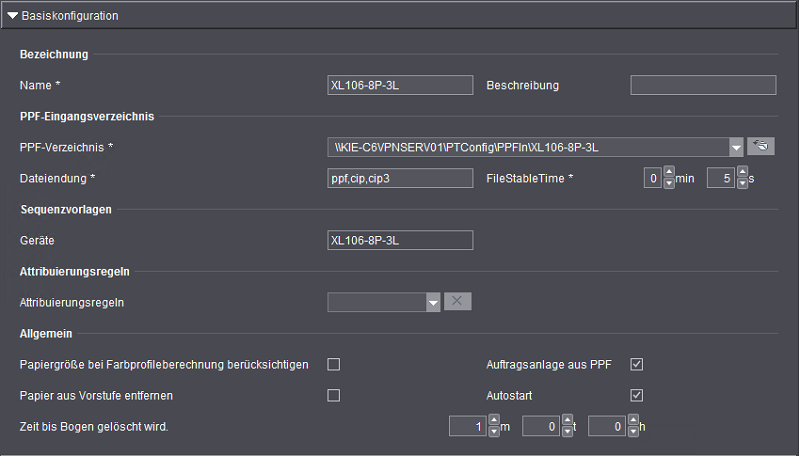Increase FileStableTime seconds with up arrow

coord(742,173)
